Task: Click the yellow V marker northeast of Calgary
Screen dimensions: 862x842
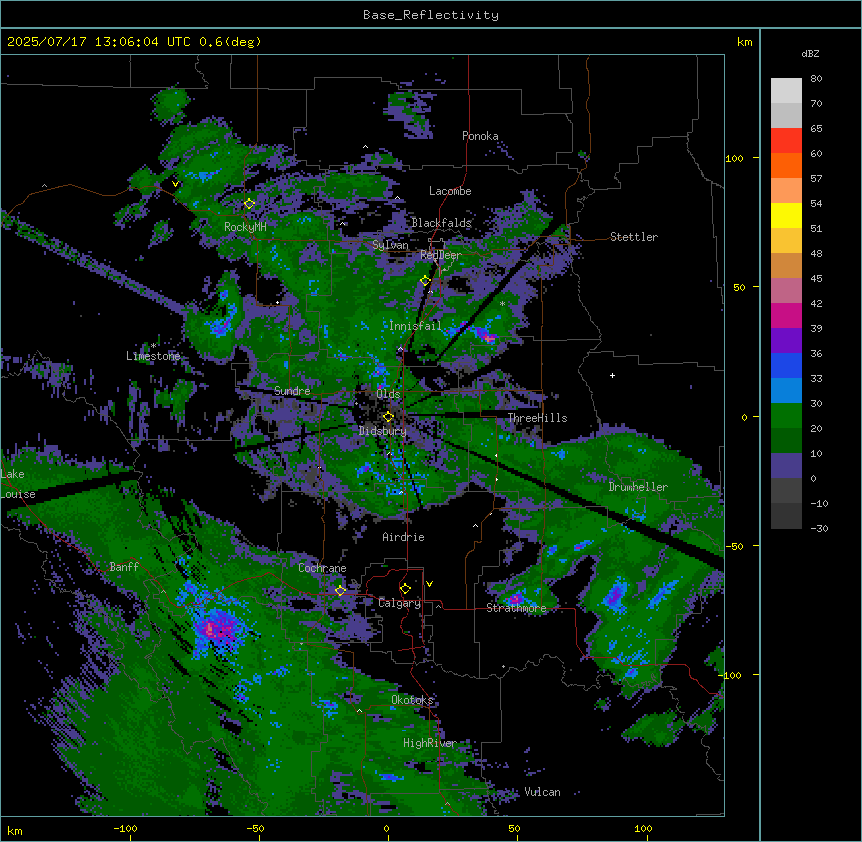Action: tap(429, 584)
